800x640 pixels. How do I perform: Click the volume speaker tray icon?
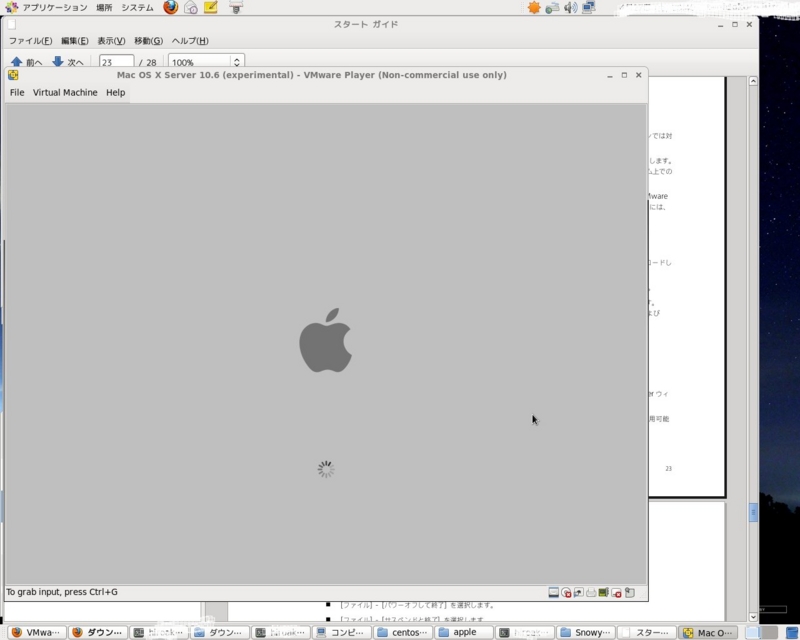coord(570,8)
